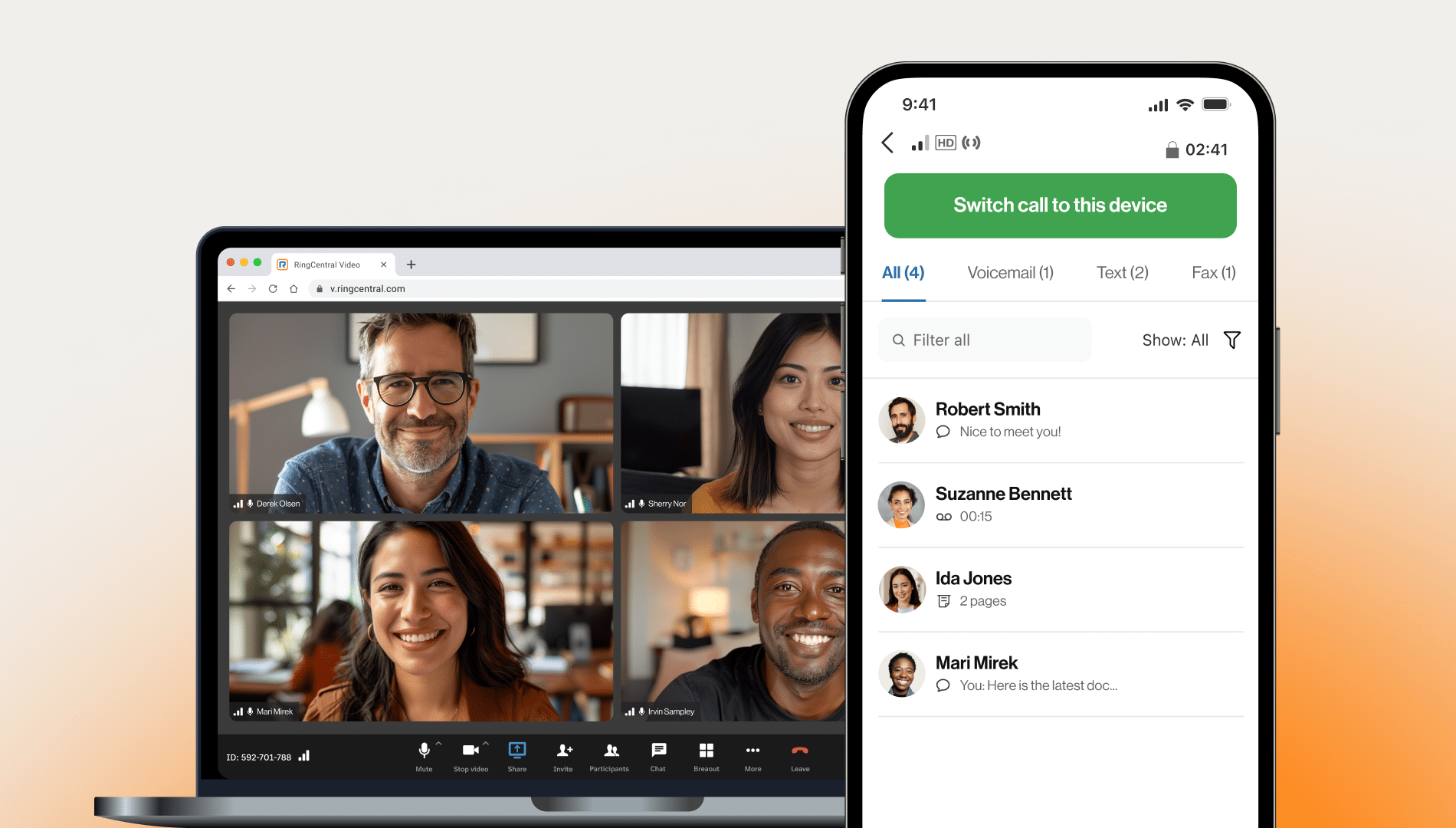Image resolution: width=1456 pixels, height=828 pixels.
Task: Tap the filter funnel icon
Action: [1231, 340]
